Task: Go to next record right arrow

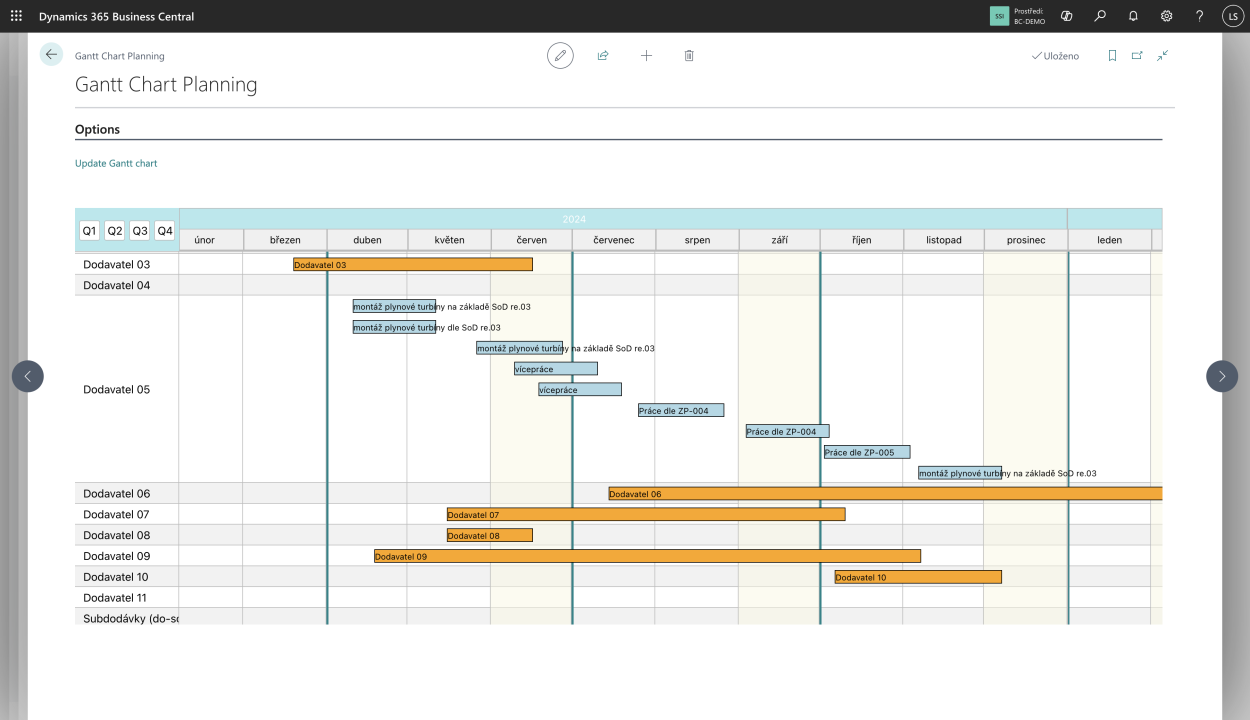Action: pos(1221,376)
